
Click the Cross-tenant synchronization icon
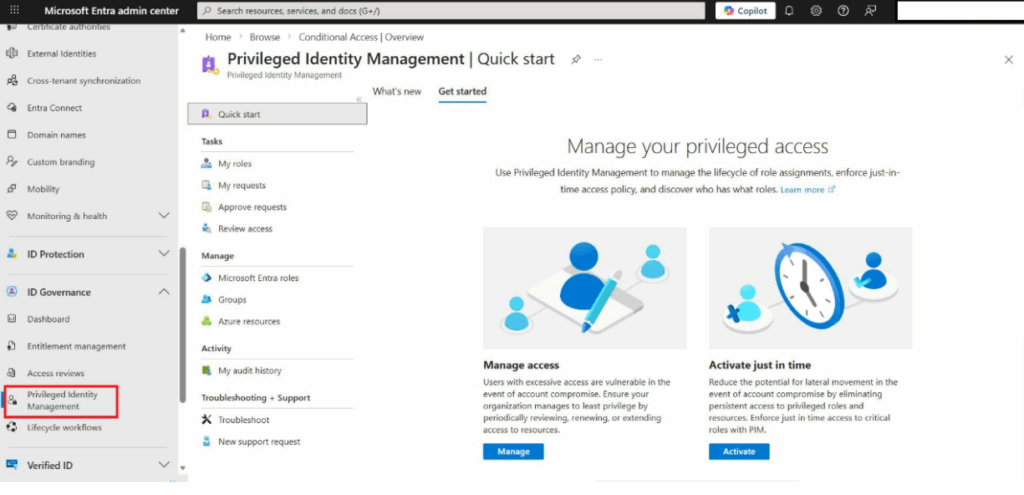coord(12,81)
